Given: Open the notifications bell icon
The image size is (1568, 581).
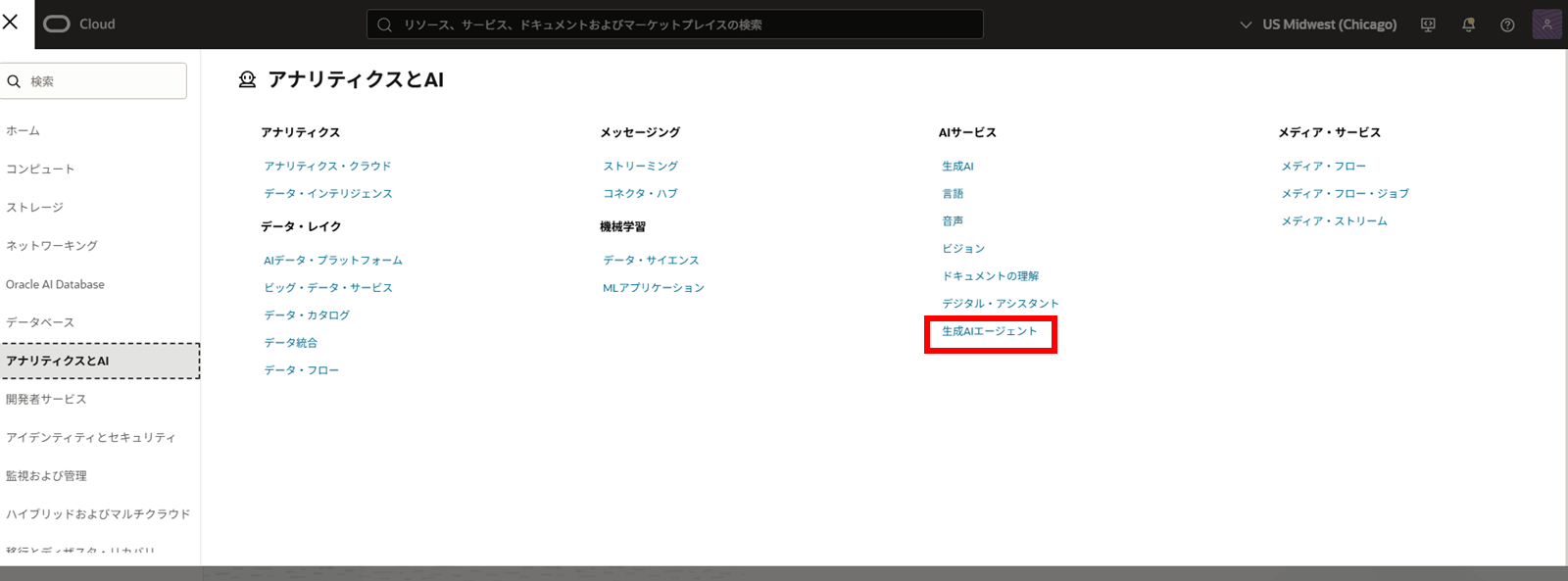Looking at the screenshot, I should 1468,24.
